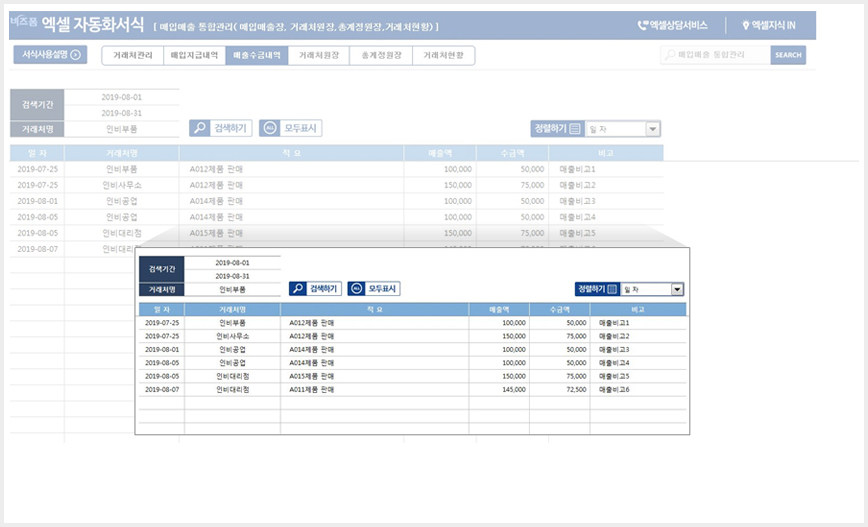Click the 정렬하기 list icon in faded sheet
The height and width of the screenshot is (527, 868).
tap(575, 128)
